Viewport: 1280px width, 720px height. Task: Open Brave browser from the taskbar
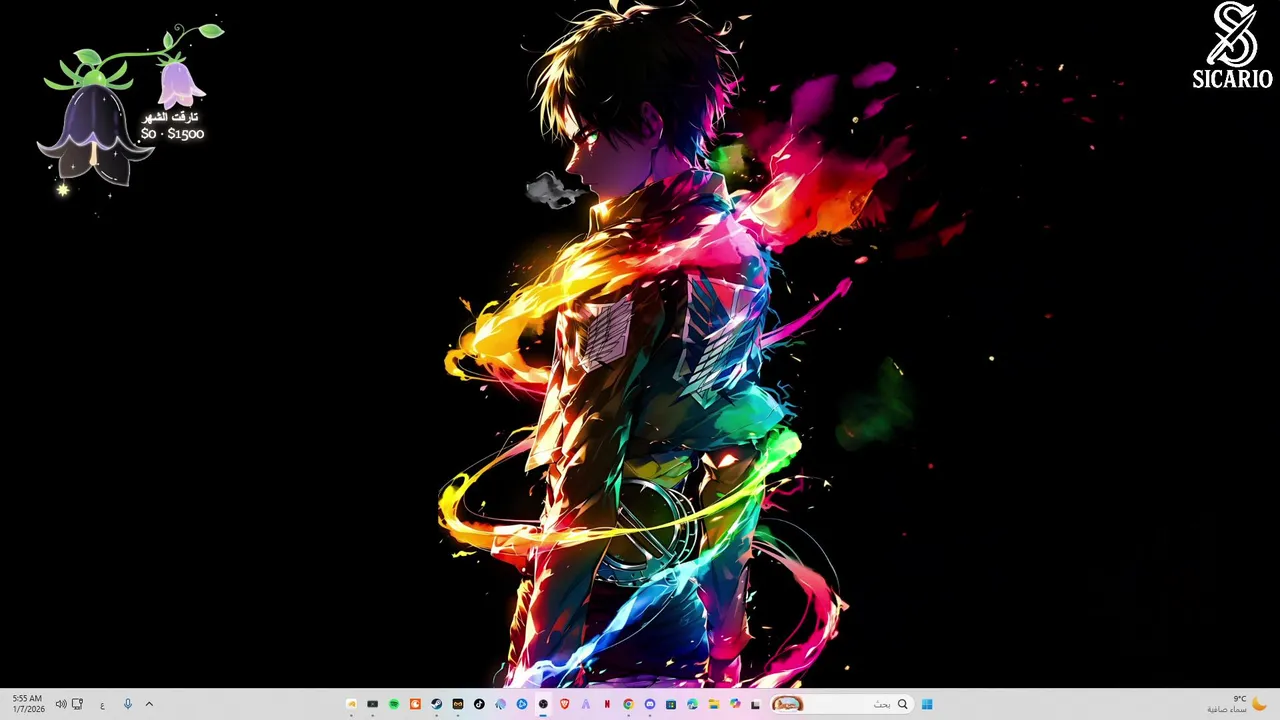point(564,704)
